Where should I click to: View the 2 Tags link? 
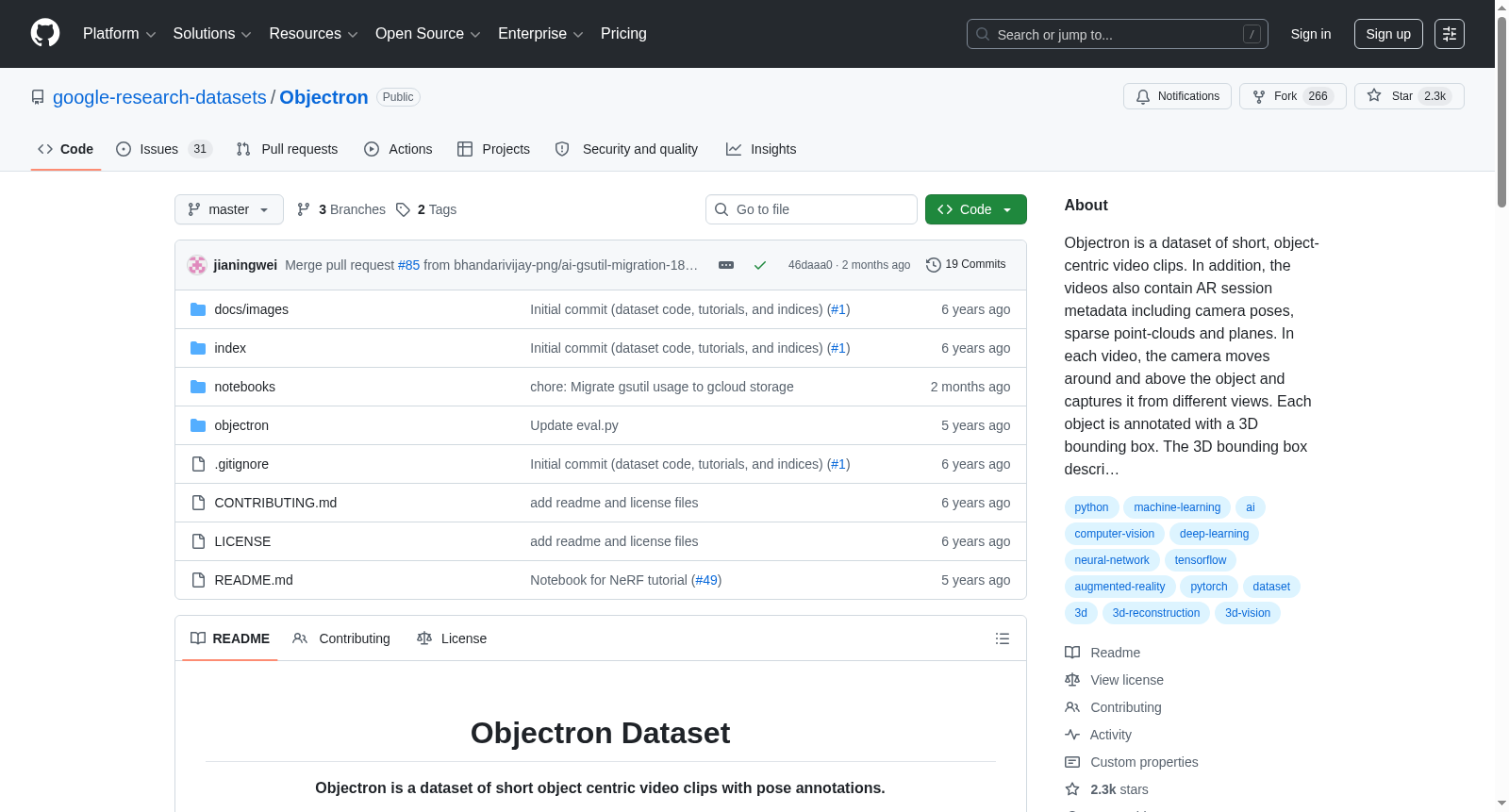coord(426,209)
